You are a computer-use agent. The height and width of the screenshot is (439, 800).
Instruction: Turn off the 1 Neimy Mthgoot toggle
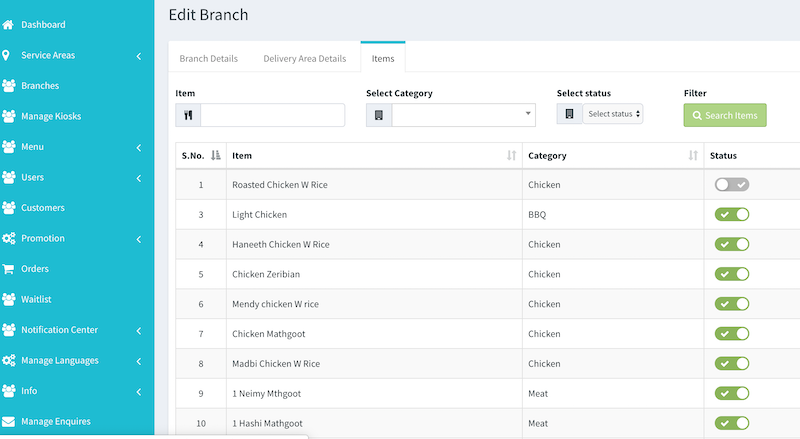click(x=732, y=393)
